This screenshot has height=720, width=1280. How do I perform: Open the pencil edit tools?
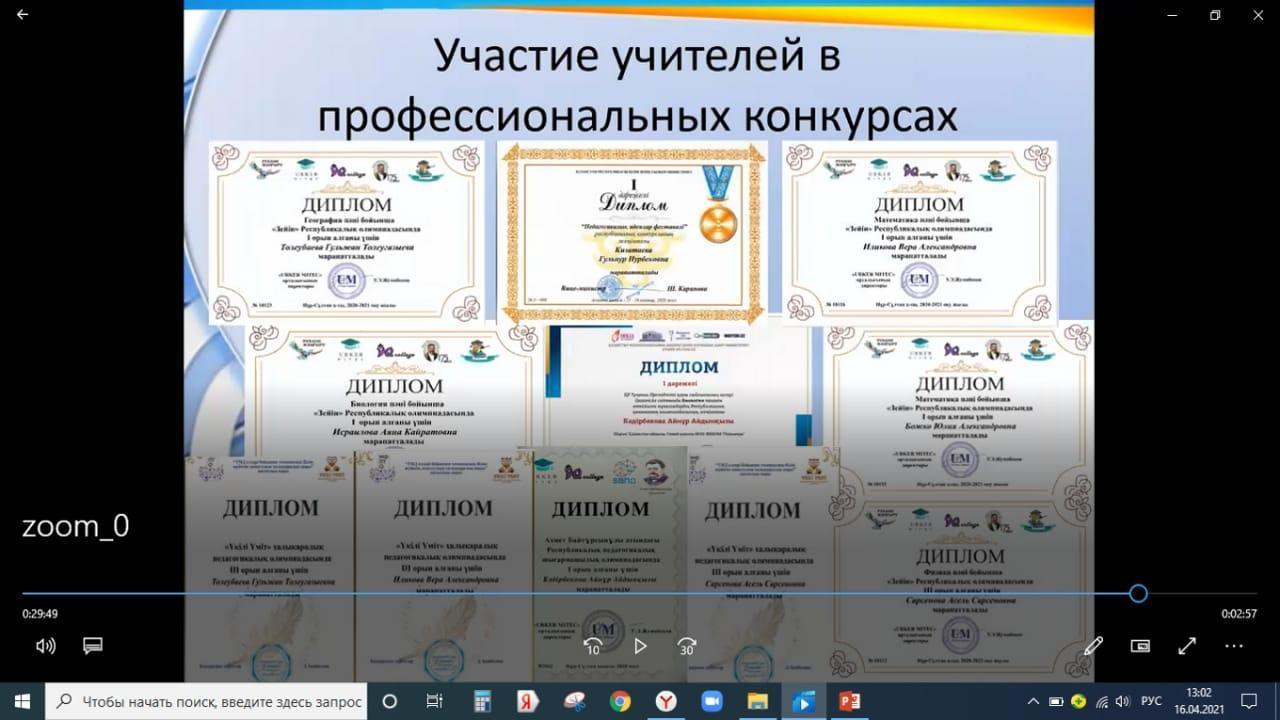tap(1093, 646)
